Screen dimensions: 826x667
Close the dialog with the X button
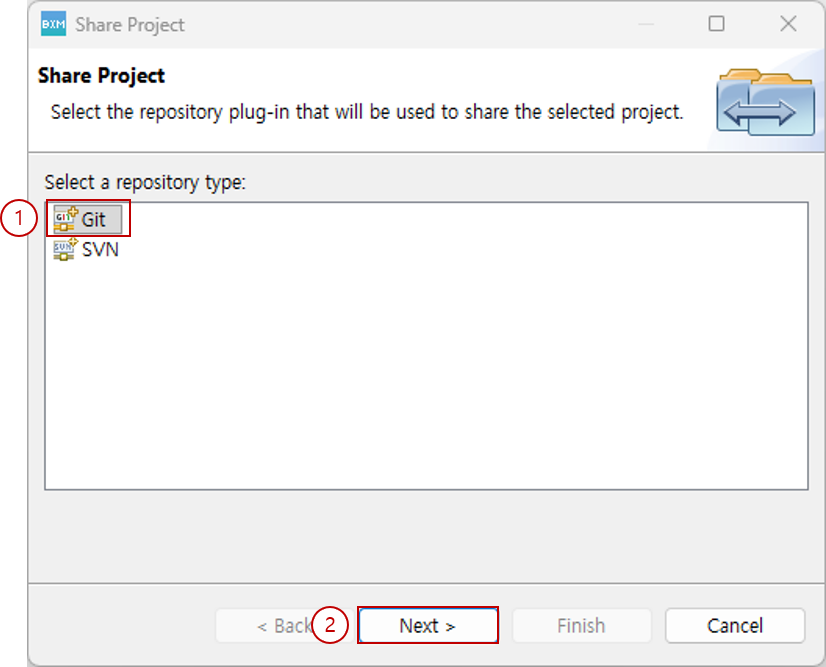[788, 23]
